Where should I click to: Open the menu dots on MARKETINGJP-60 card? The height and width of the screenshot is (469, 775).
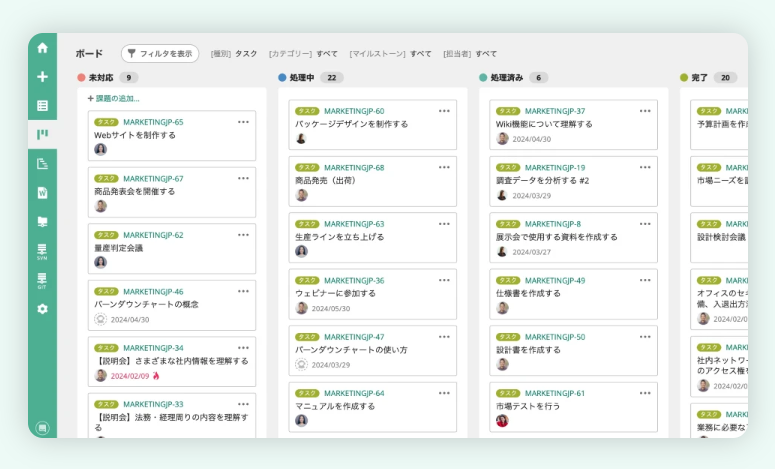coord(444,111)
